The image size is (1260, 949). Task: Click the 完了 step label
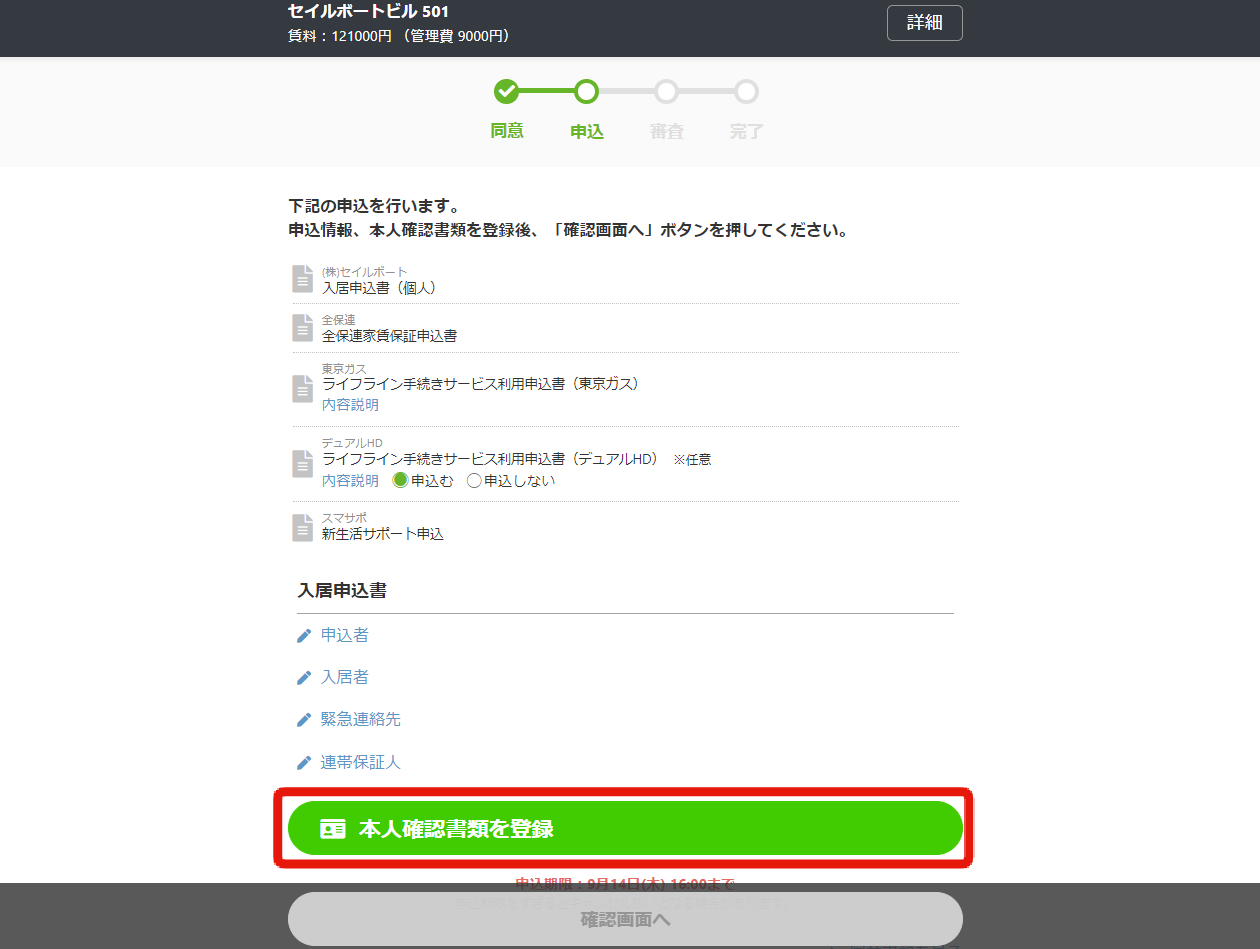pos(746,131)
